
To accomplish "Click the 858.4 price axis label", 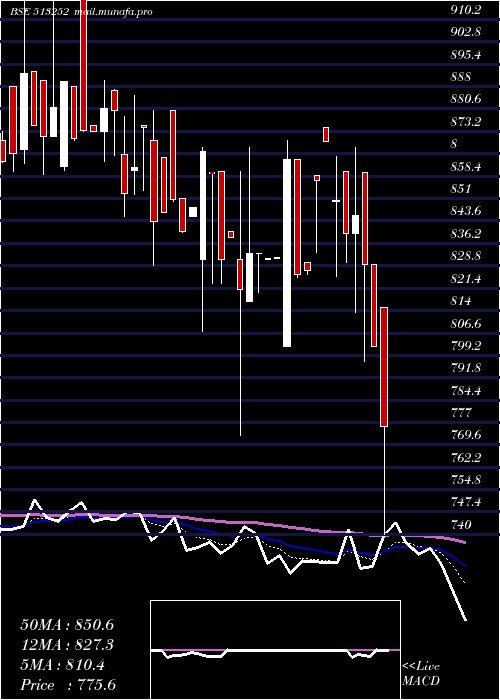I will [466, 167].
